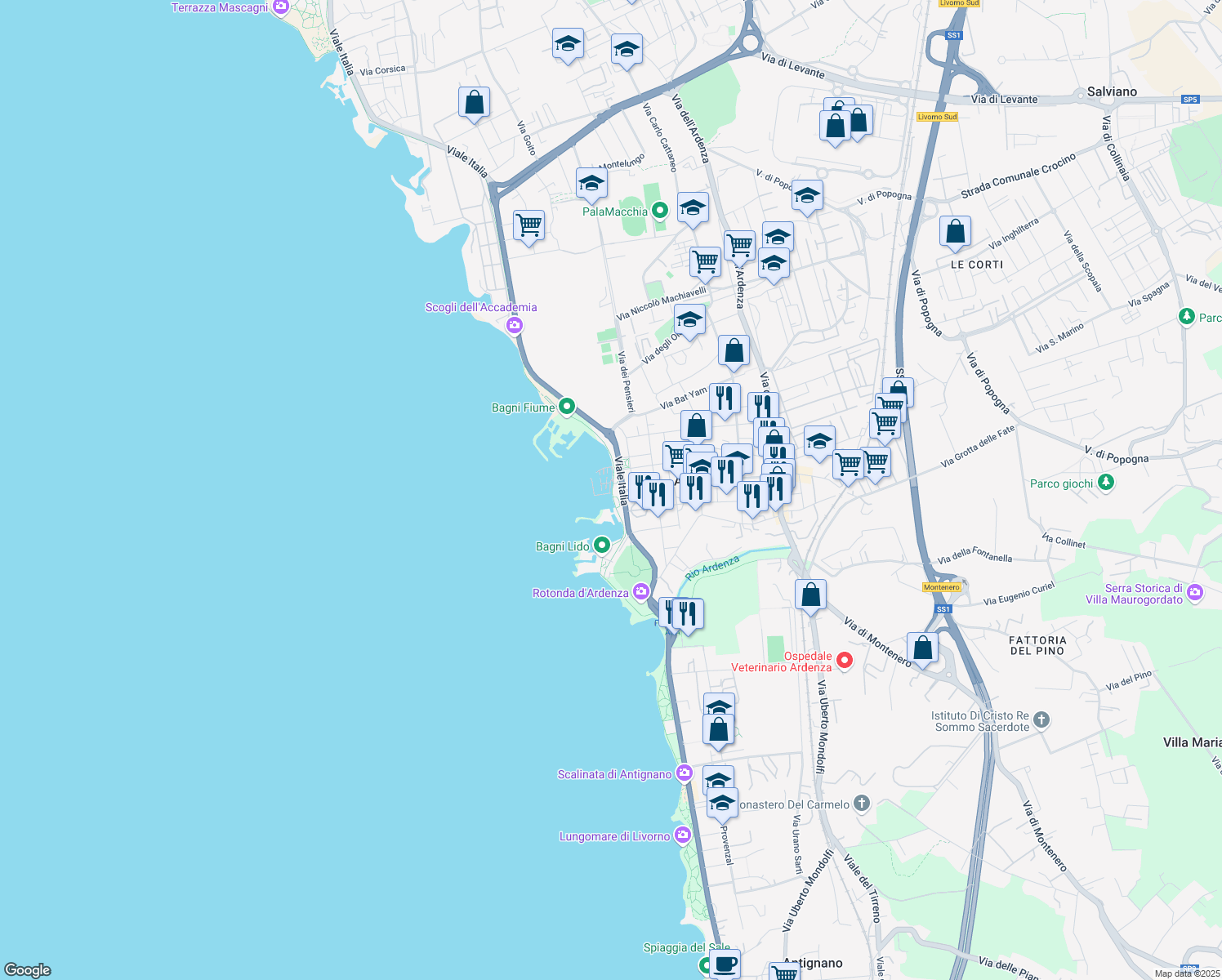Click the Google logo link

coord(27,970)
